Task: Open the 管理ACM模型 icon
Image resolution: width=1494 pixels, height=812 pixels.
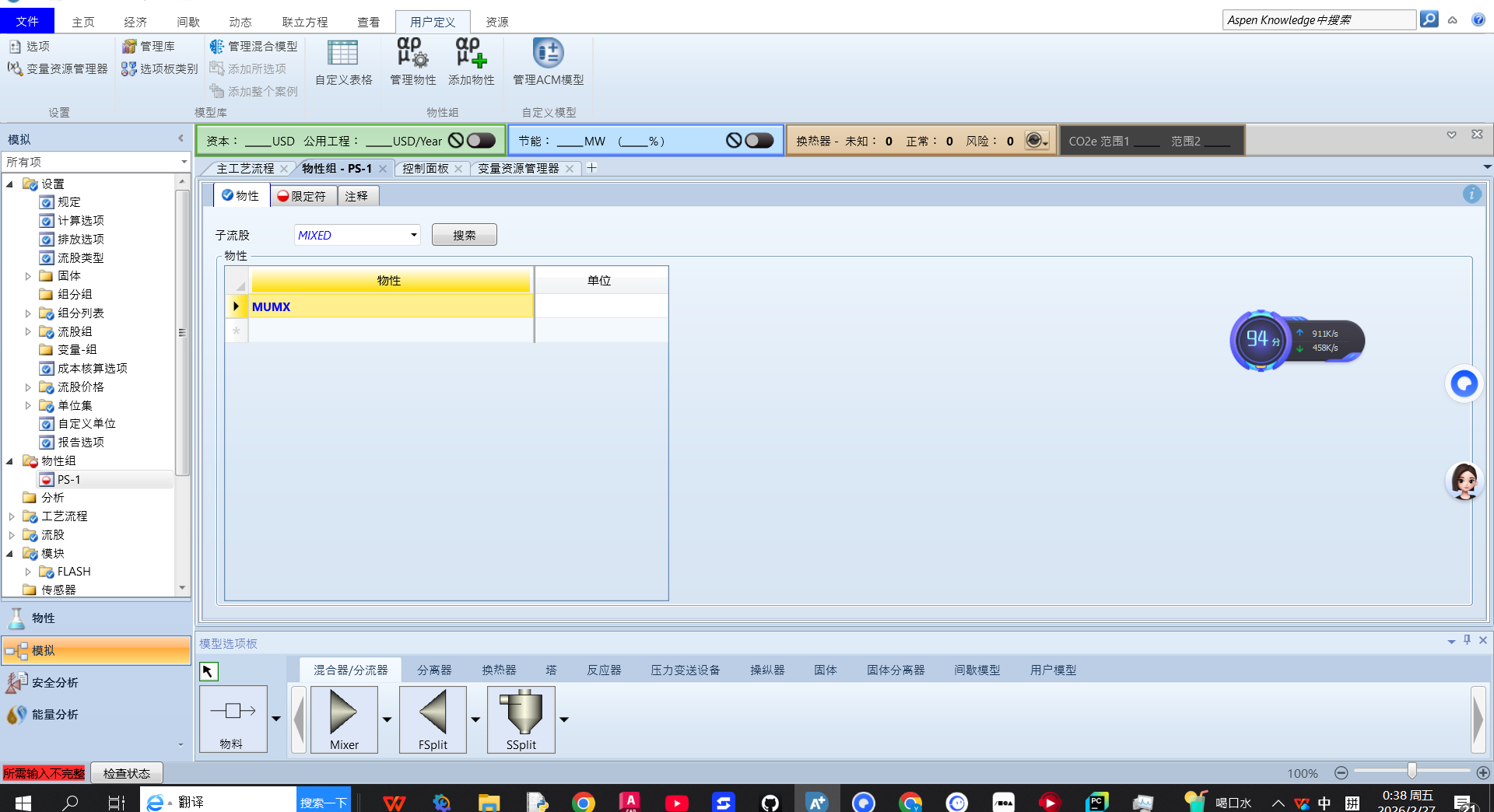Action: pyautogui.click(x=548, y=54)
